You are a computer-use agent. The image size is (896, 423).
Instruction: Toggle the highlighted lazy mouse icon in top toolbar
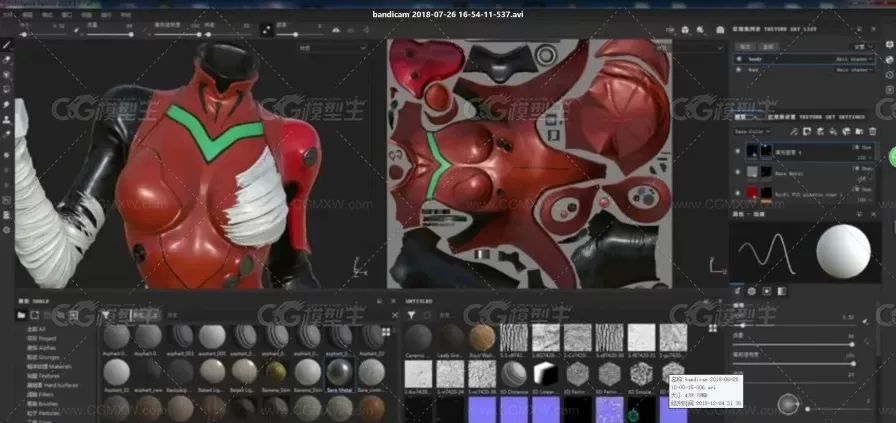click(266, 30)
